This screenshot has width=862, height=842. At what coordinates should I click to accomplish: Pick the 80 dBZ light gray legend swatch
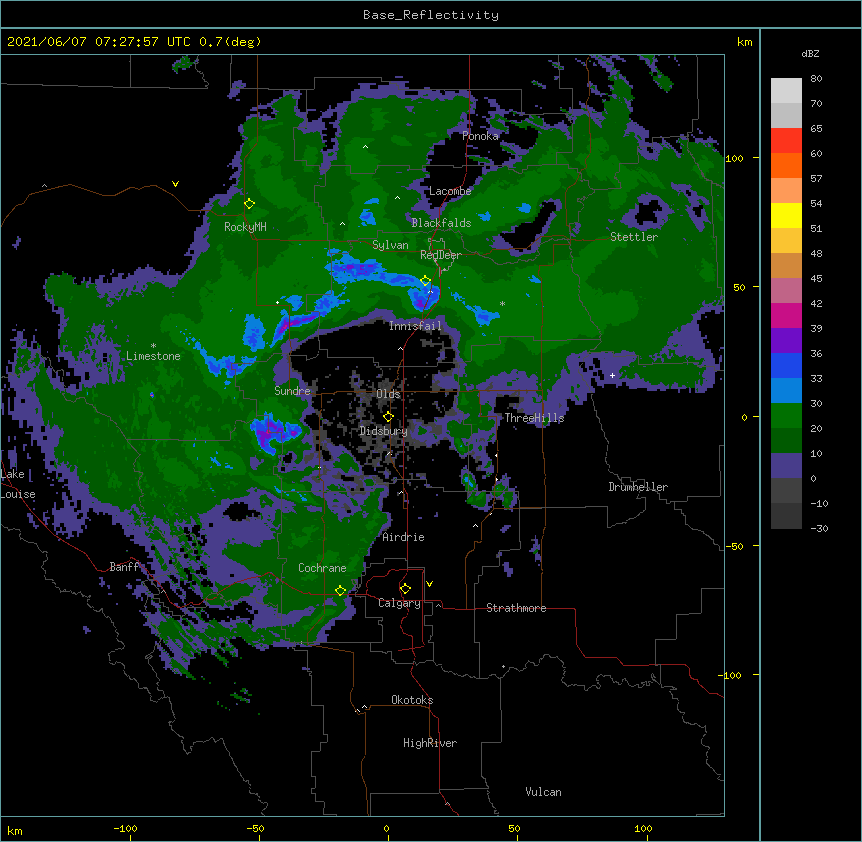(x=786, y=91)
